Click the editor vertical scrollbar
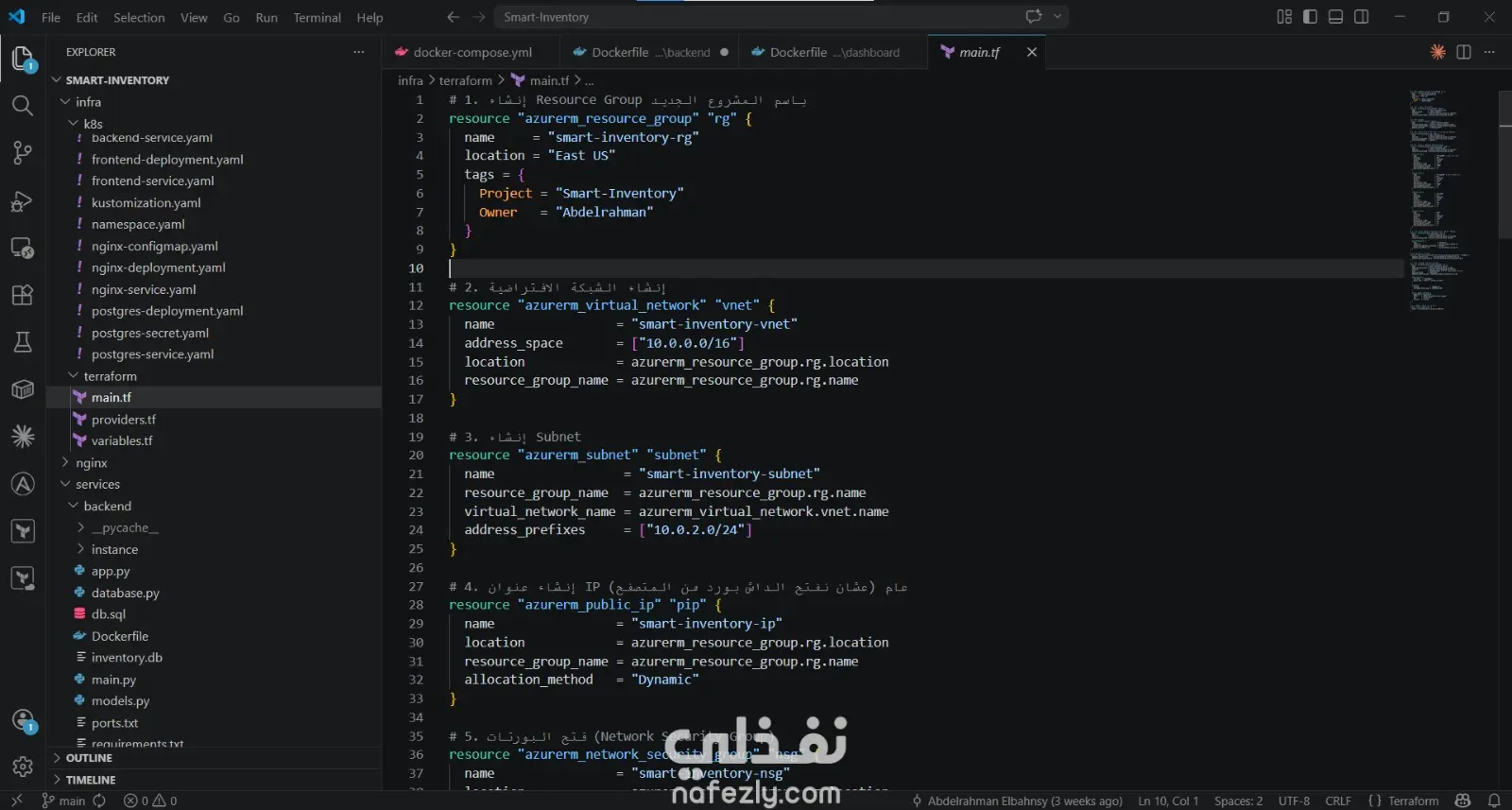The image size is (1512, 810). coord(1505,165)
